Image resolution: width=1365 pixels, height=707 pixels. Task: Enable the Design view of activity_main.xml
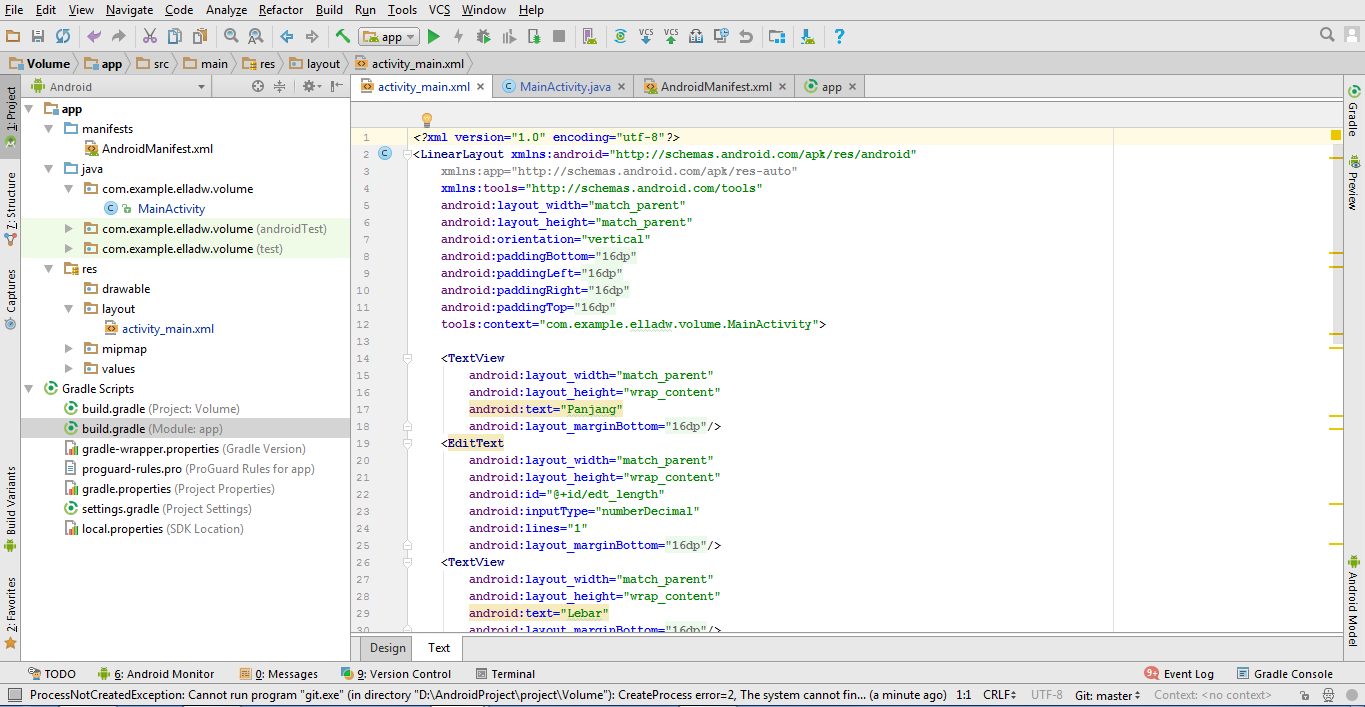(386, 648)
